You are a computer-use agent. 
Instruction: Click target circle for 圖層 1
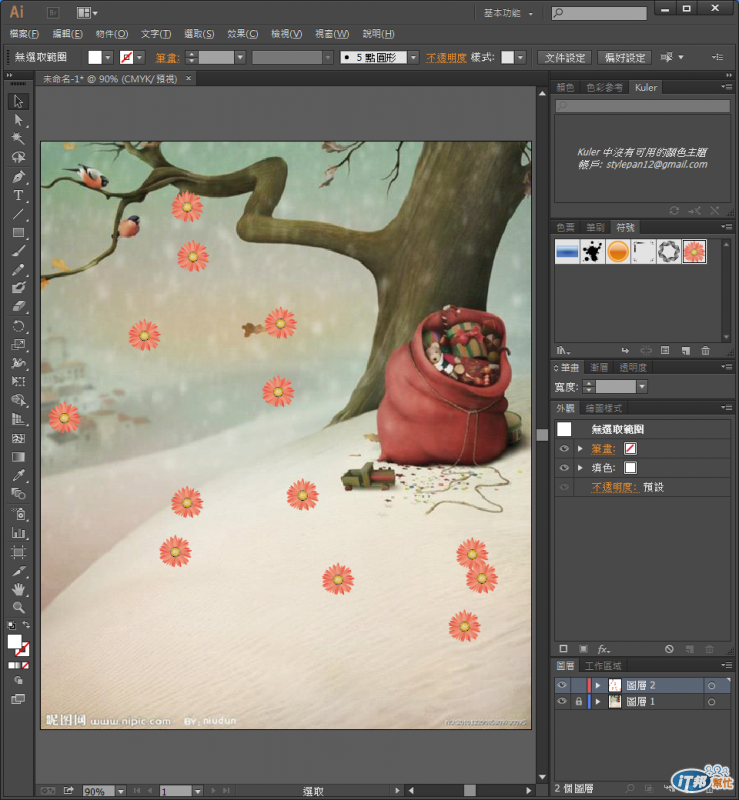tap(711, 702)
